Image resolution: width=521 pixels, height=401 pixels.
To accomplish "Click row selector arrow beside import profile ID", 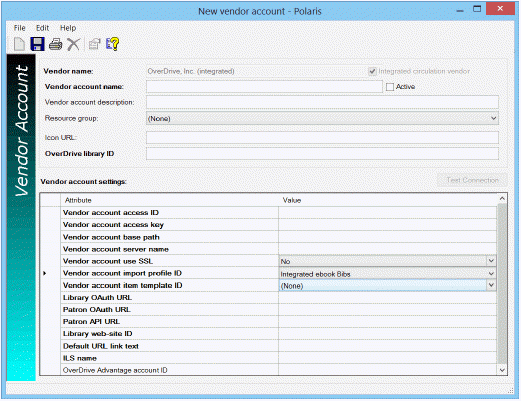I will tap(45, 274).
